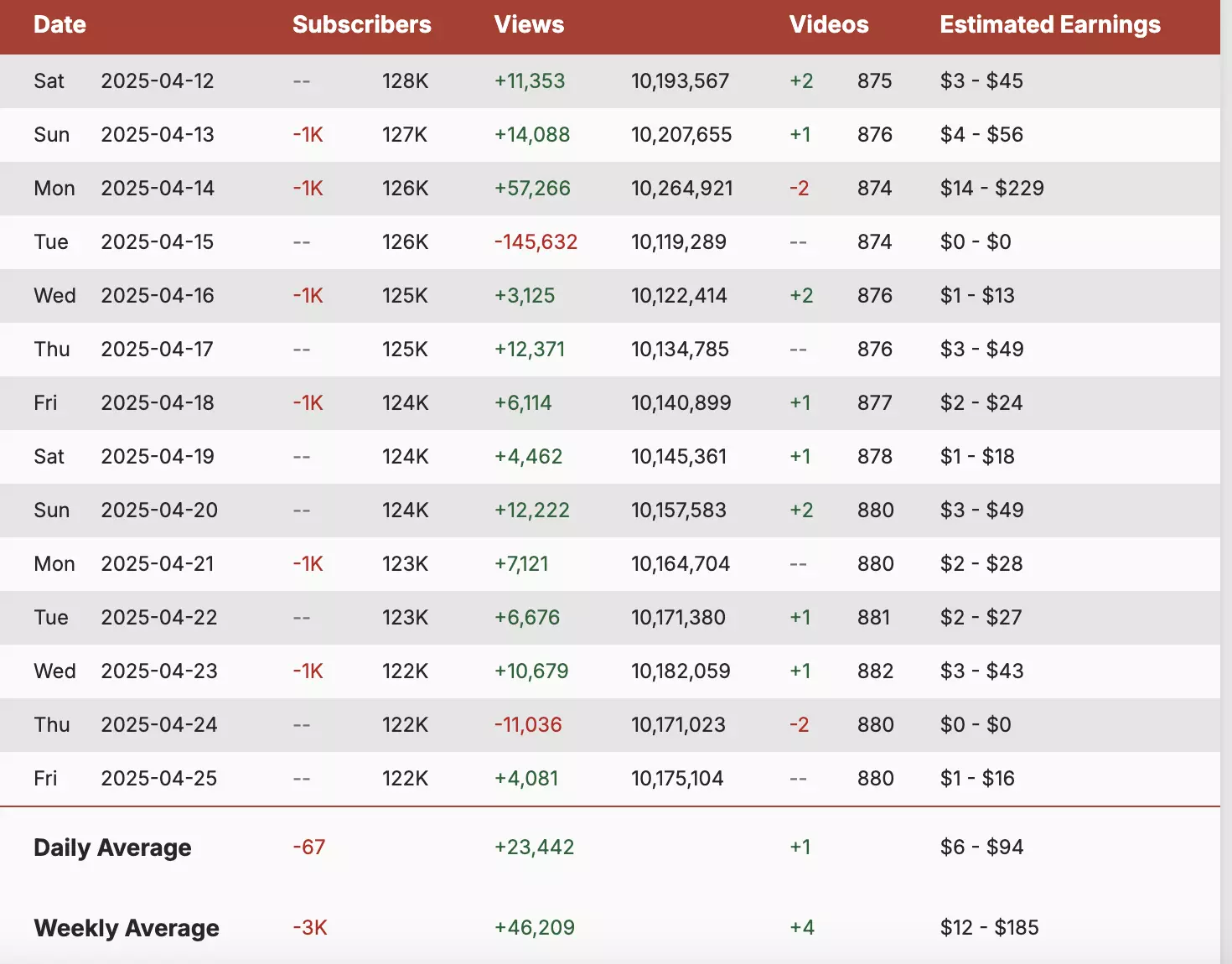Select the date 2025-04-20

[159, 511]
